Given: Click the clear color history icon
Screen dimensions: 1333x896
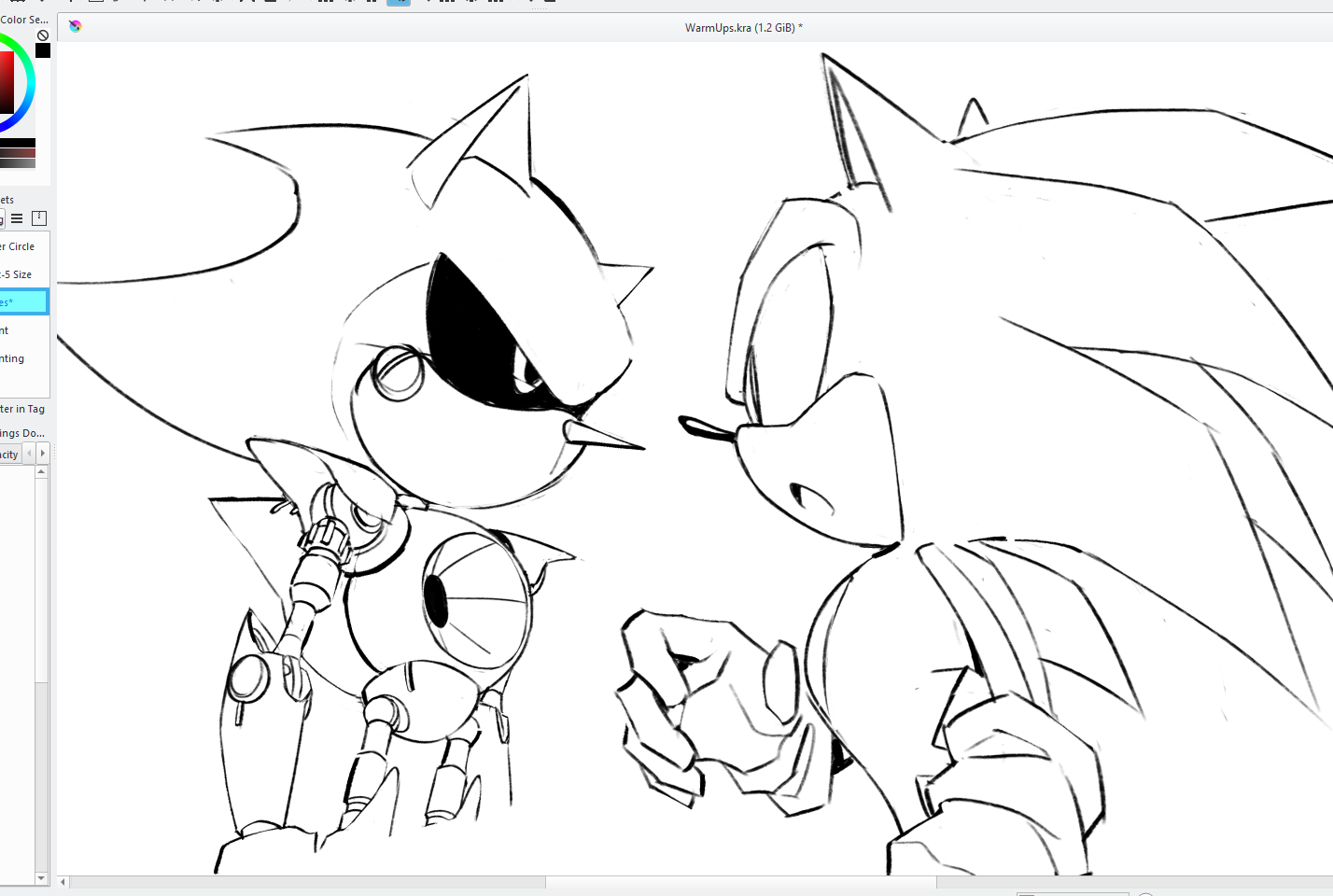Looking at the screenshot, I should [43, 35].
